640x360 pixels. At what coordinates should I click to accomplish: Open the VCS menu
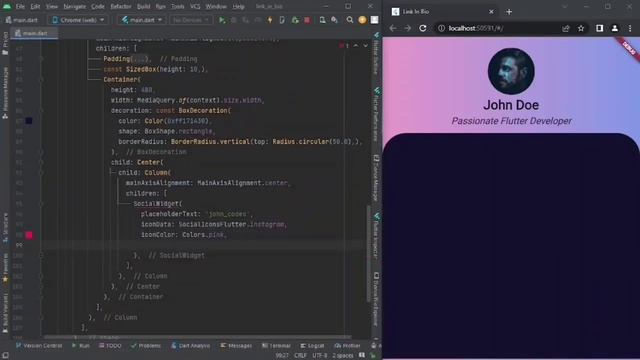click(x=195, y=7)
